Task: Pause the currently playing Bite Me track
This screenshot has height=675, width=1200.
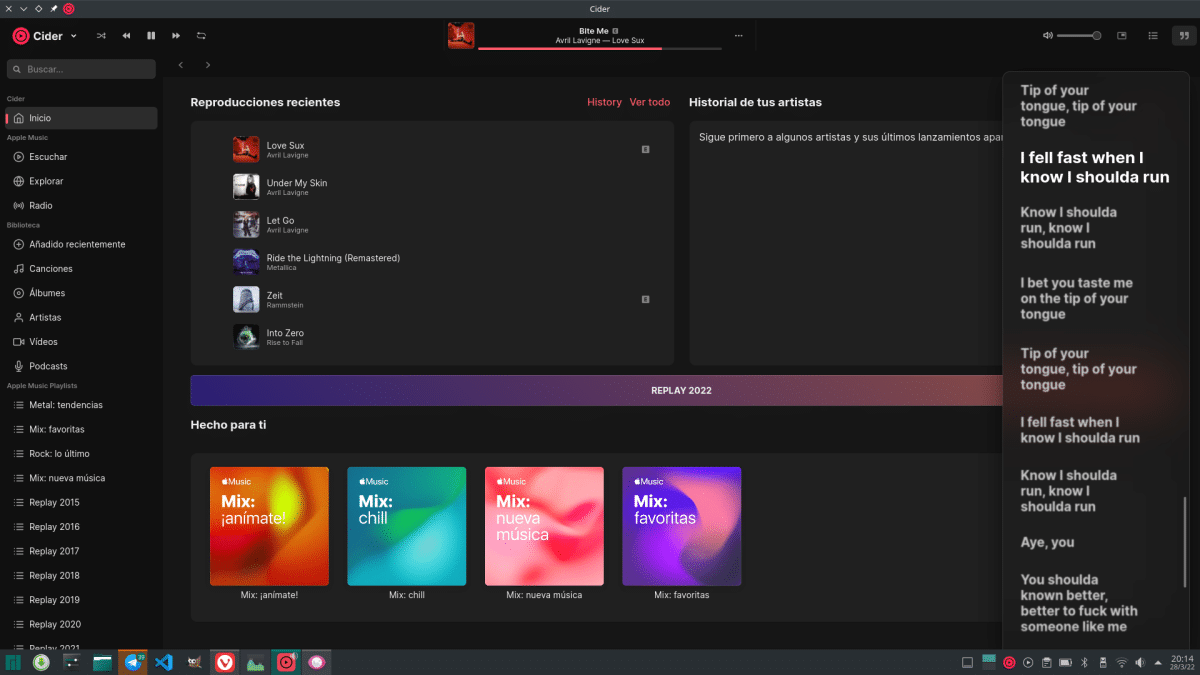Action: click(x=150, y=35)
